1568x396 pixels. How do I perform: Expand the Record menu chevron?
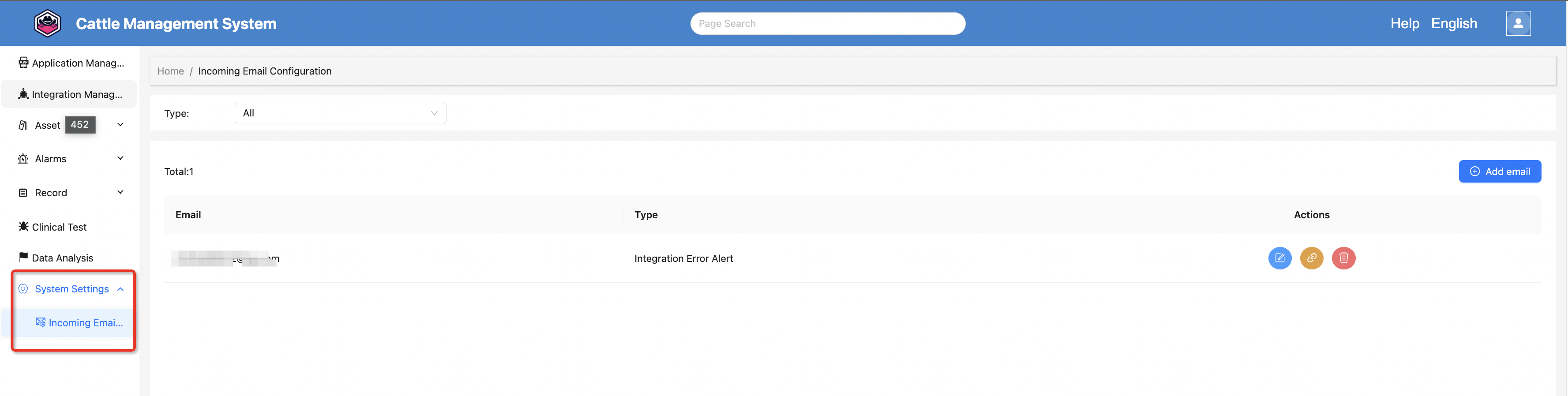click(x=120, y=192)
